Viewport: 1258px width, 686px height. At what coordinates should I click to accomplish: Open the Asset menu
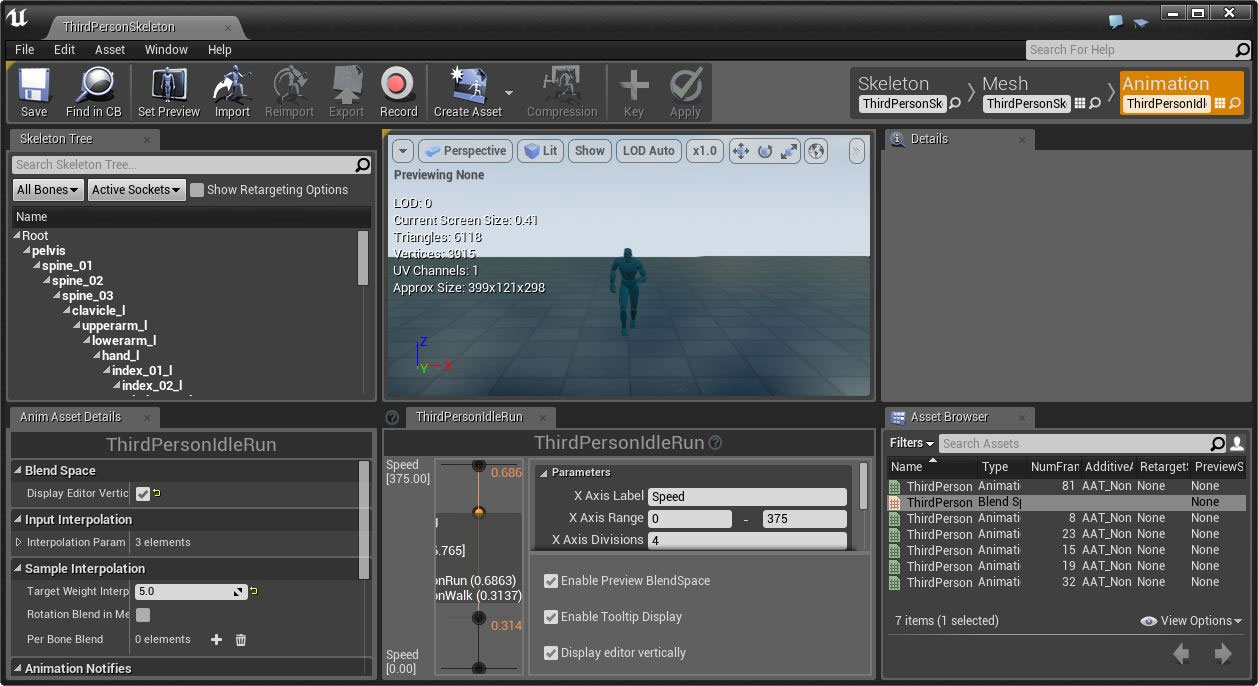coord(110,49)
